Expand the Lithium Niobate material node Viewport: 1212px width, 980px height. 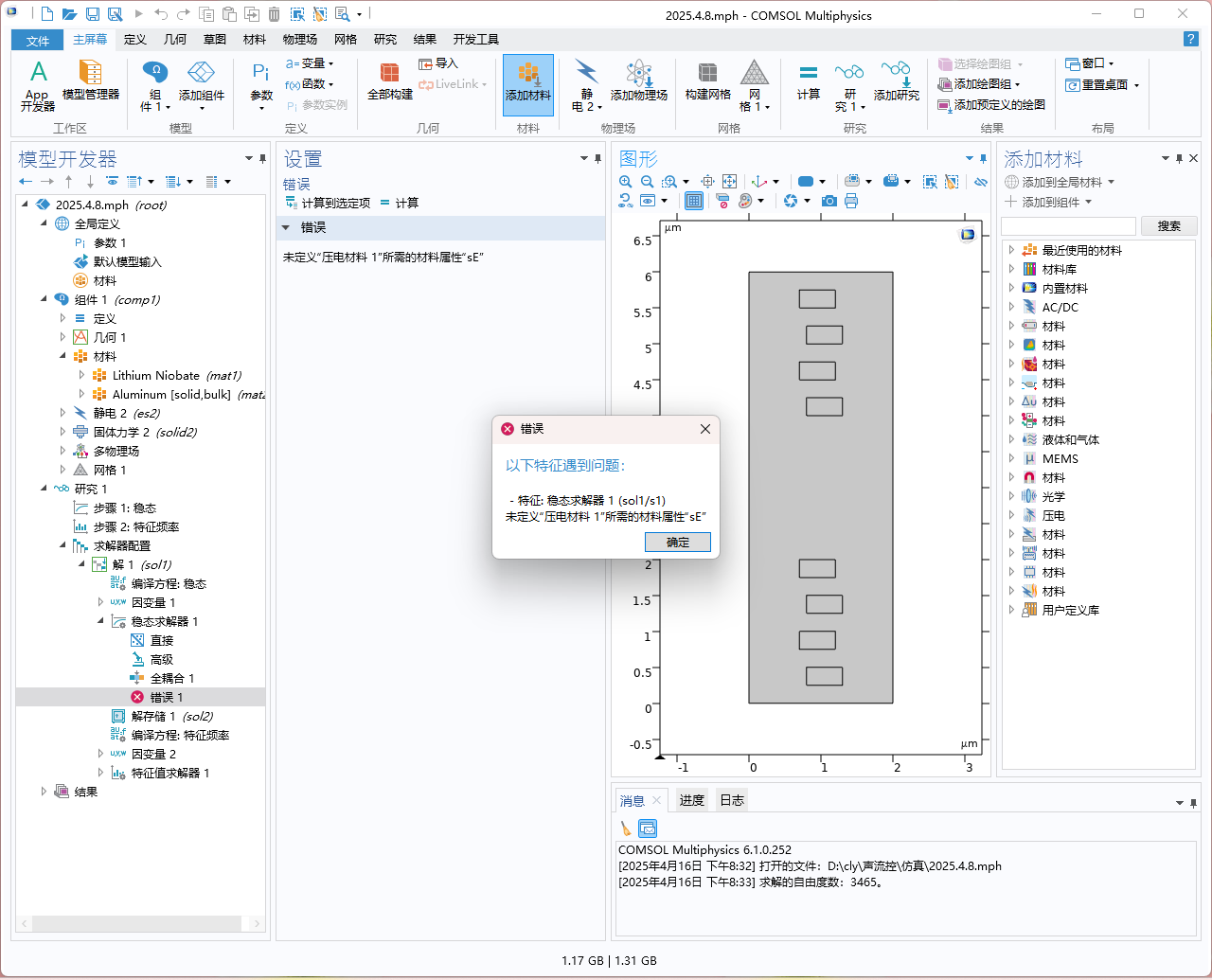pos(81,375)
